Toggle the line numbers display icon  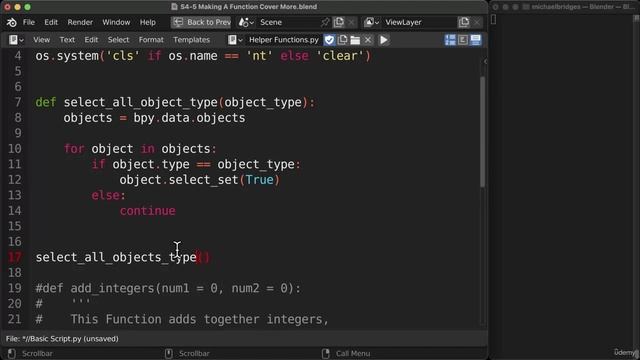click(450, 40)
